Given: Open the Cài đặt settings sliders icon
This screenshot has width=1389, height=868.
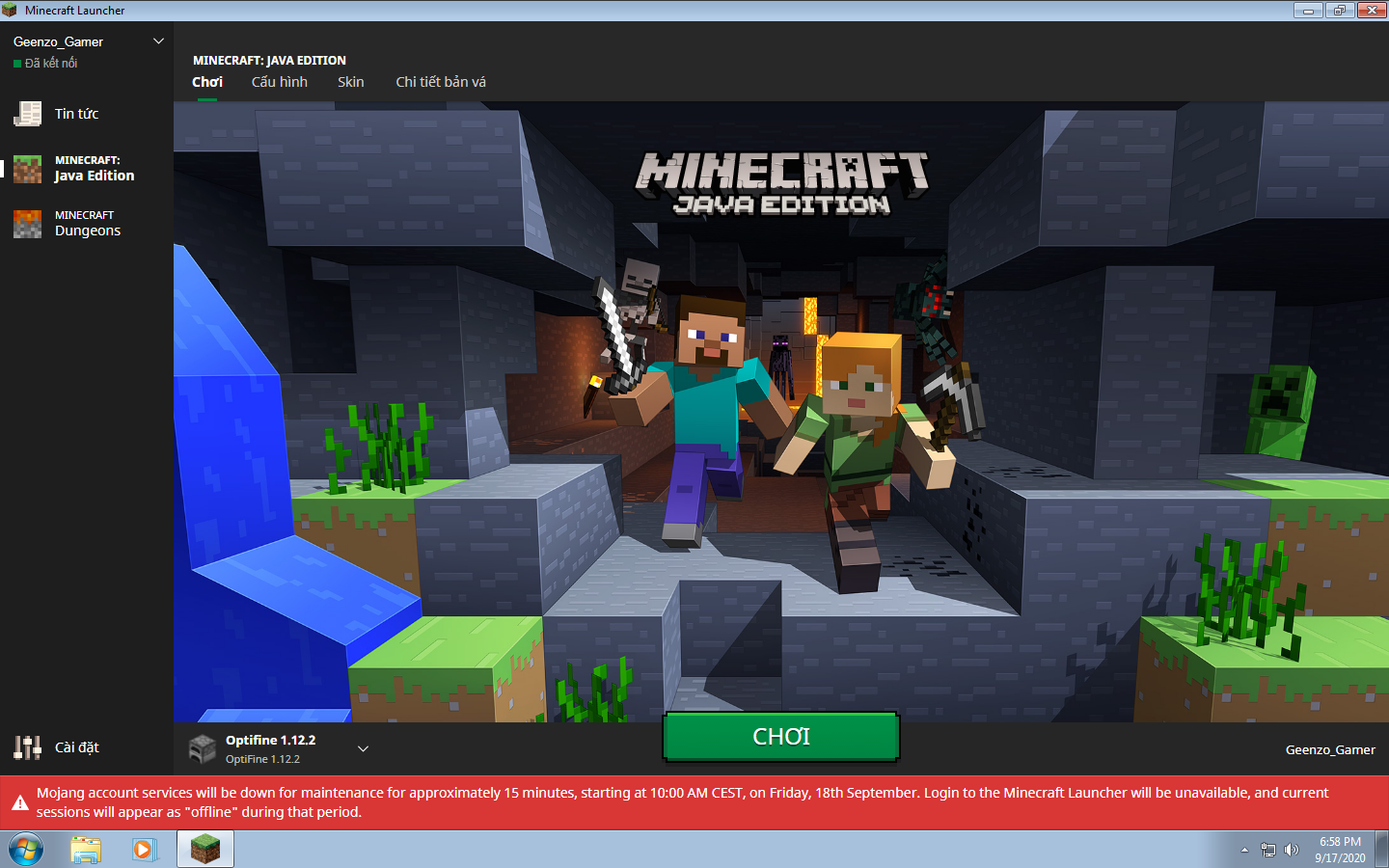Looking at the screenshot, I should point(28,747).
